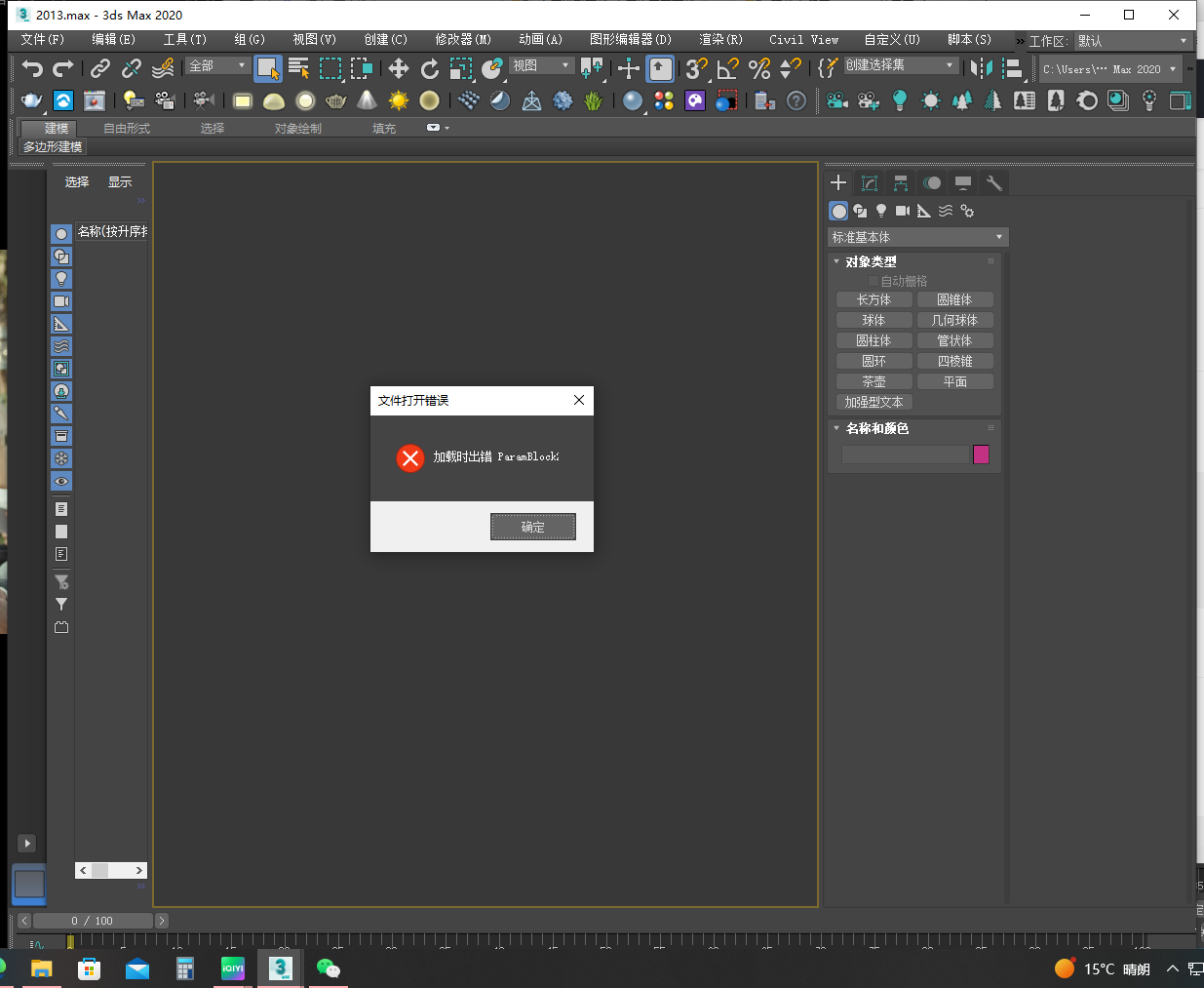Activate the Bind to Space Warp tool
The height and width of the screenshot is (988, 1204).
tap(163, 68)
